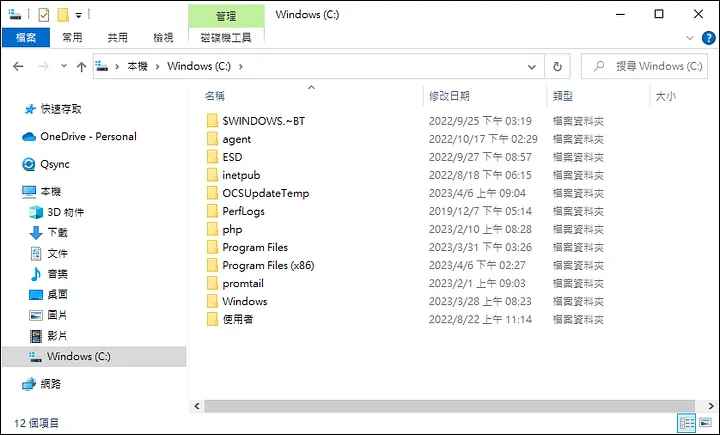Open the address bar history dropdown
This screenshot has height=435, width=720.
[532, 67]
